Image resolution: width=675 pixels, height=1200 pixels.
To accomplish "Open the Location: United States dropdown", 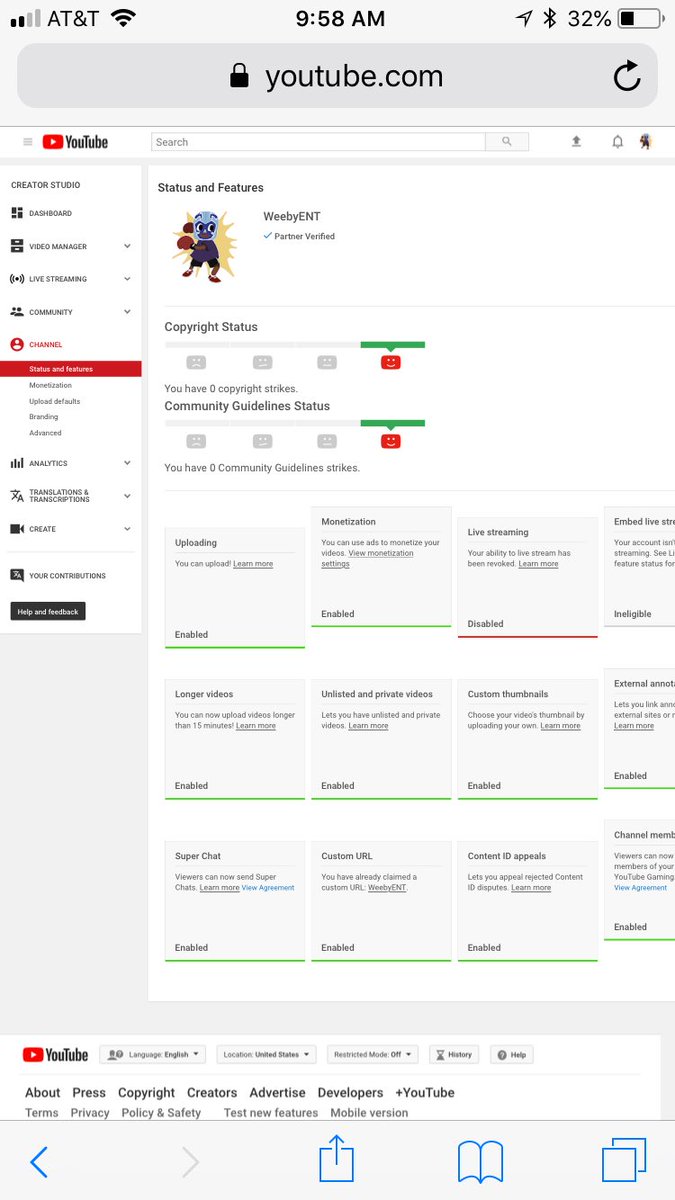I will (x=266, y=1054).
